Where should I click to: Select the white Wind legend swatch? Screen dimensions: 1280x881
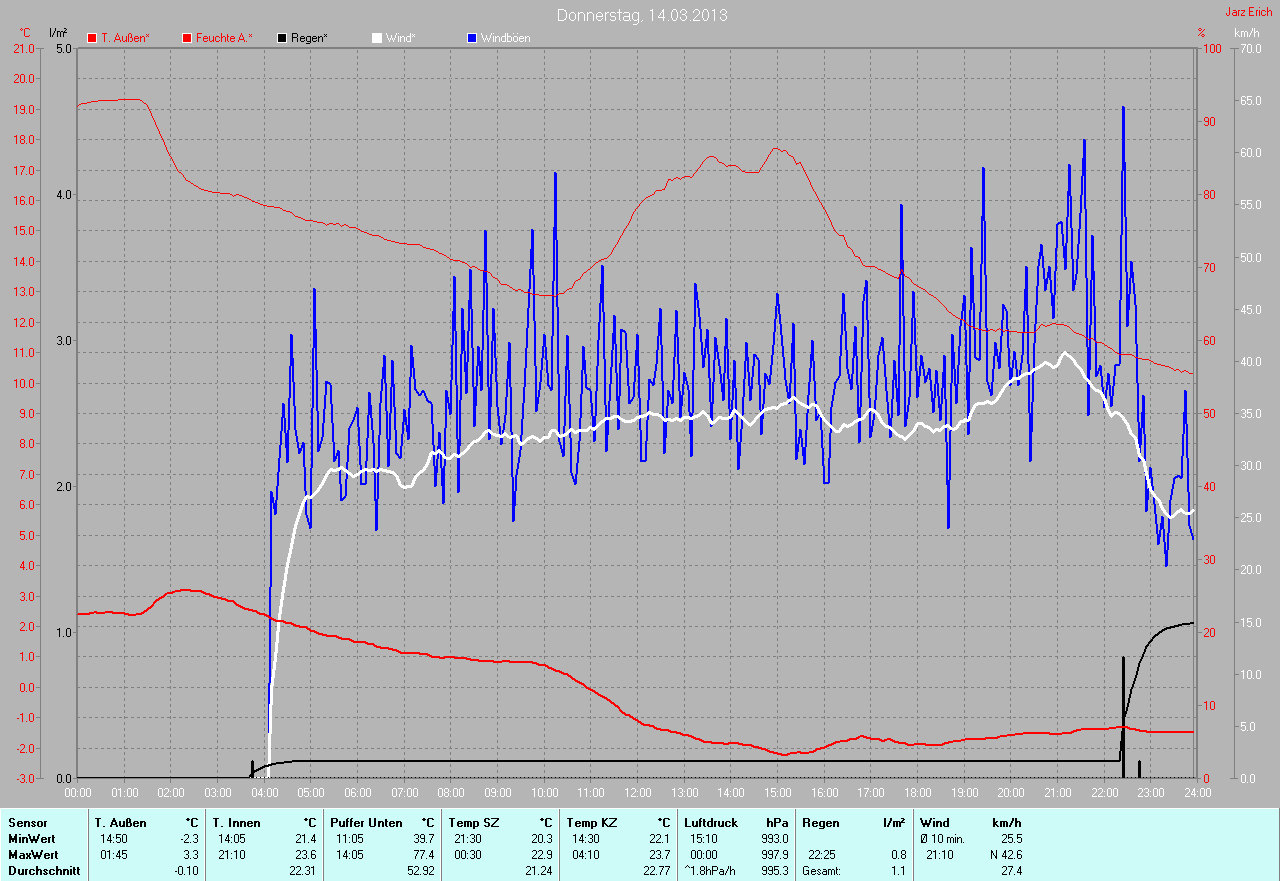377,38
